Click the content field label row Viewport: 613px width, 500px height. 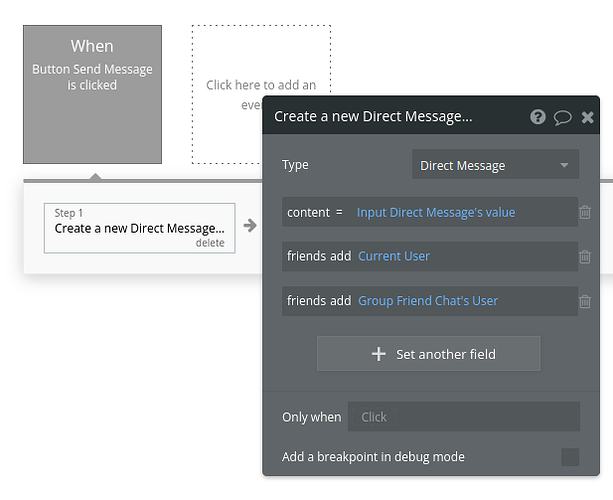(x=430, y=212)
